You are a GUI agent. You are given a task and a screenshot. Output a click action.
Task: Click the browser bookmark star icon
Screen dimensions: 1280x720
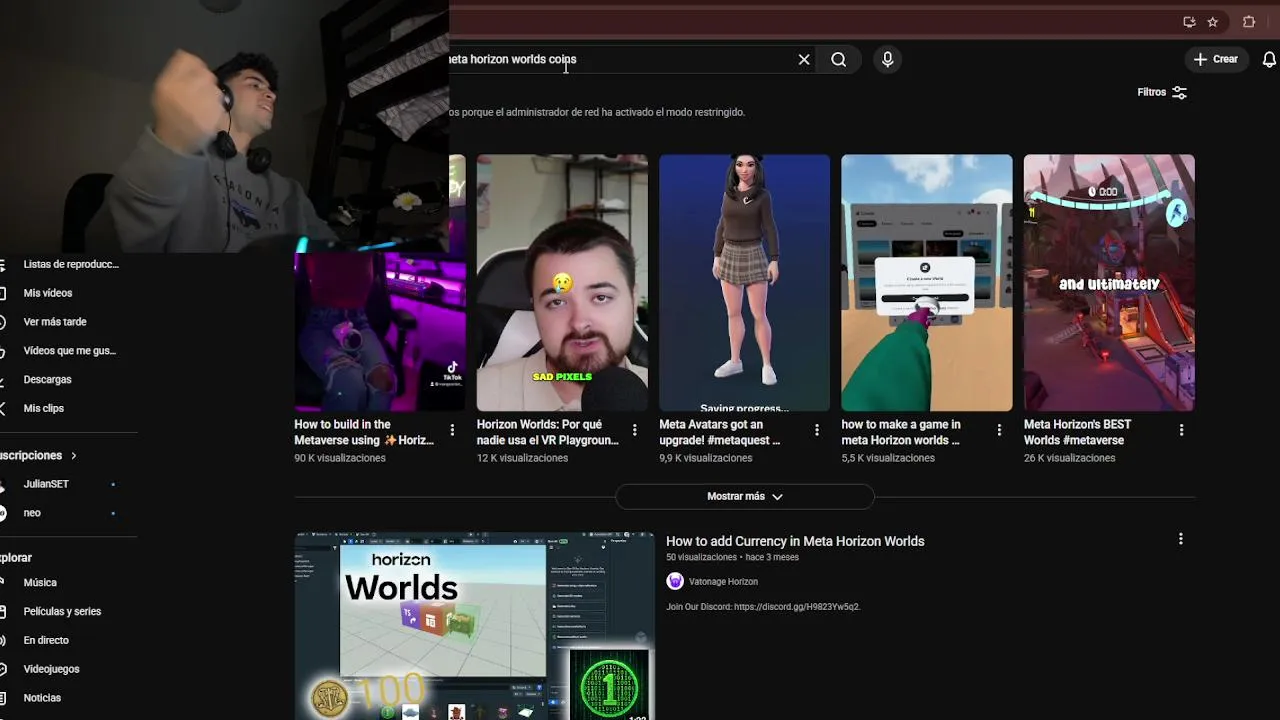click(x=1213, y=22)
